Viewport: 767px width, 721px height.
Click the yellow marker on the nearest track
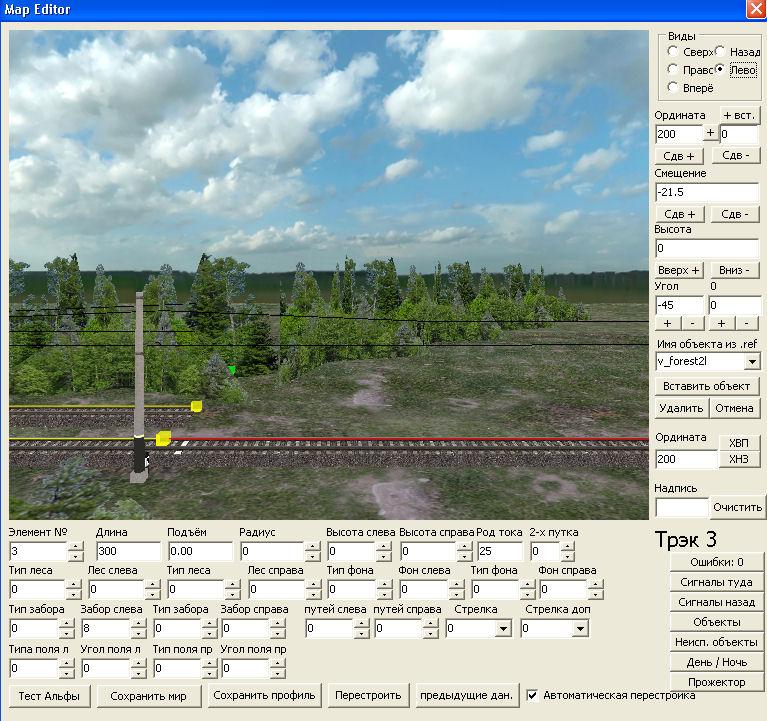click(163, 438)
